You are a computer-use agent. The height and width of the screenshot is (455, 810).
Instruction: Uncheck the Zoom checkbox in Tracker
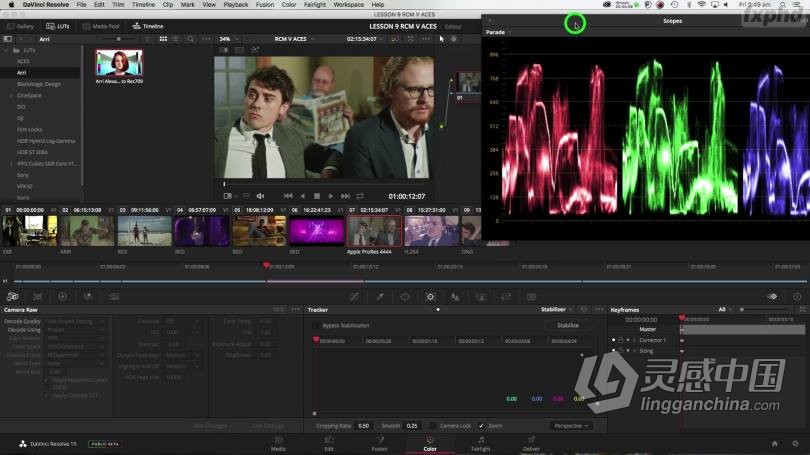pyautogui.click(x=481, y=425)
